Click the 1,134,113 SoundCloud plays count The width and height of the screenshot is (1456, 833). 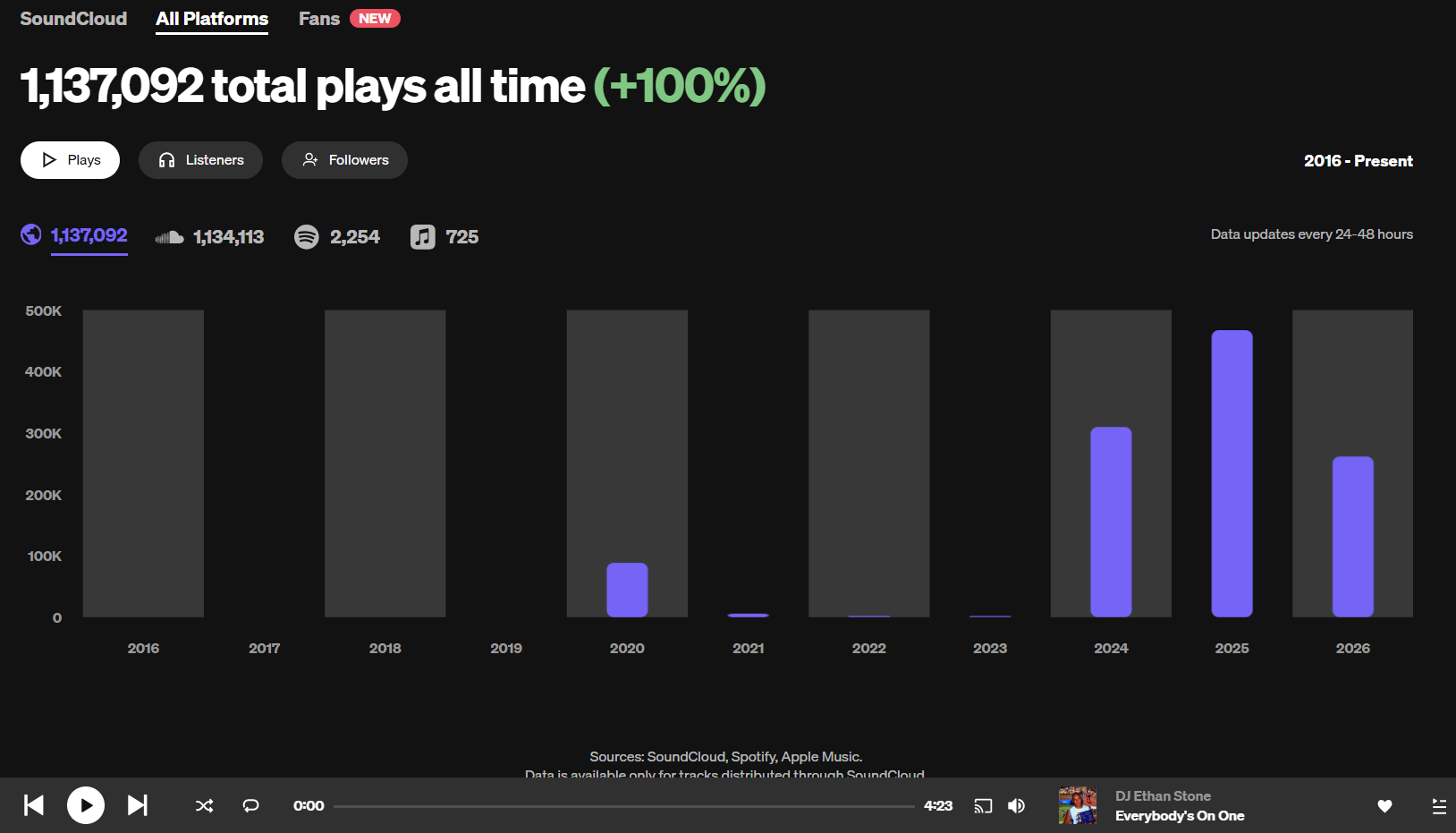[x=229, y=237]
